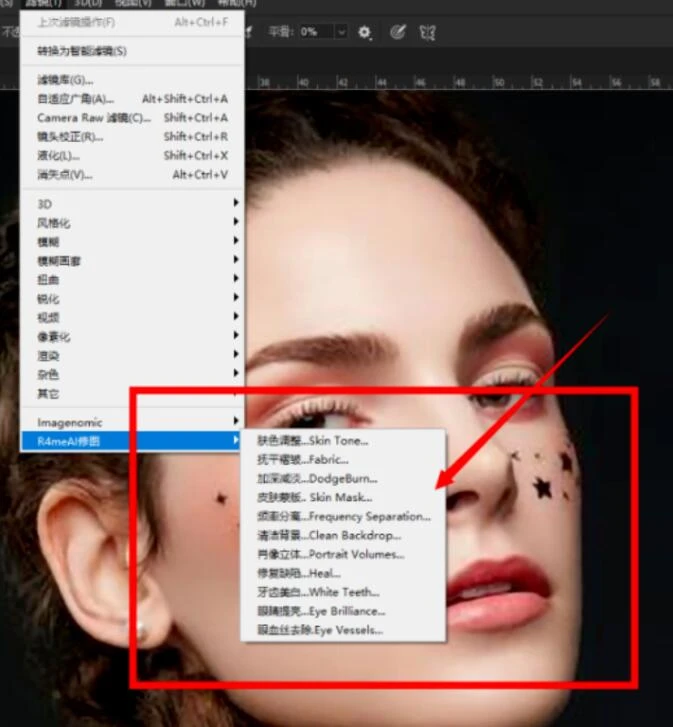673x727 pixels.
Task: Expand the 杂色 submenu arrow
Action: [x=236, y=373]
